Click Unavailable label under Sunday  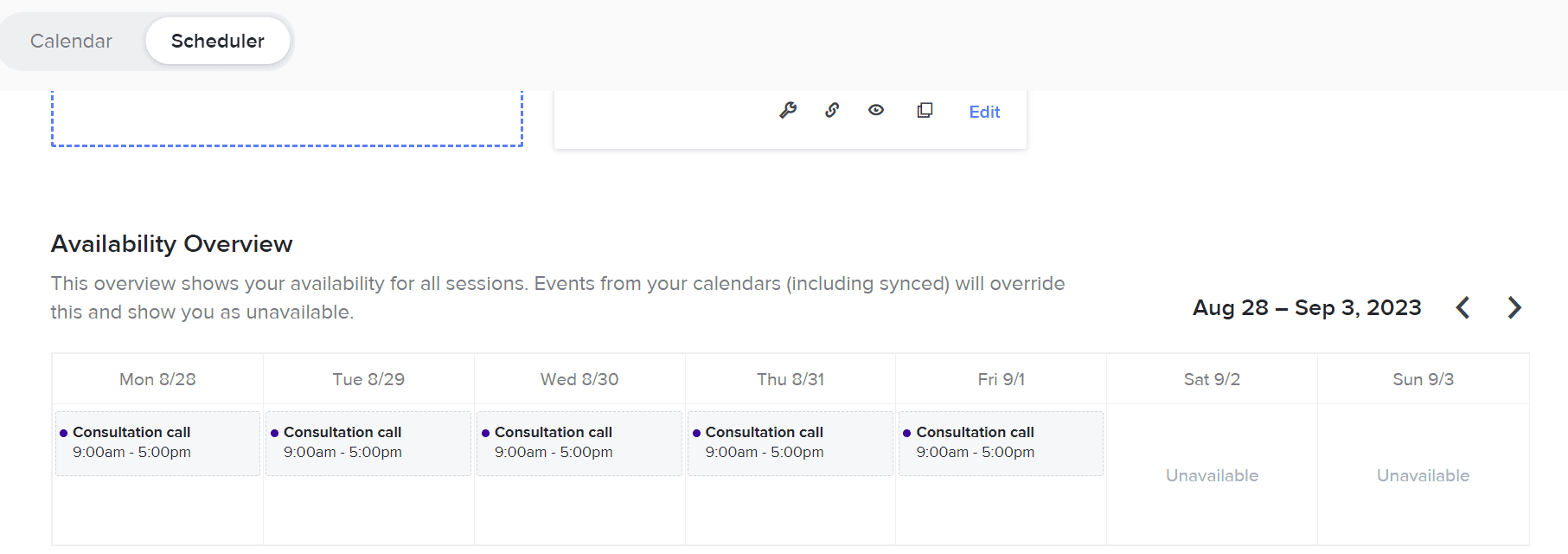pos(1423,475)
